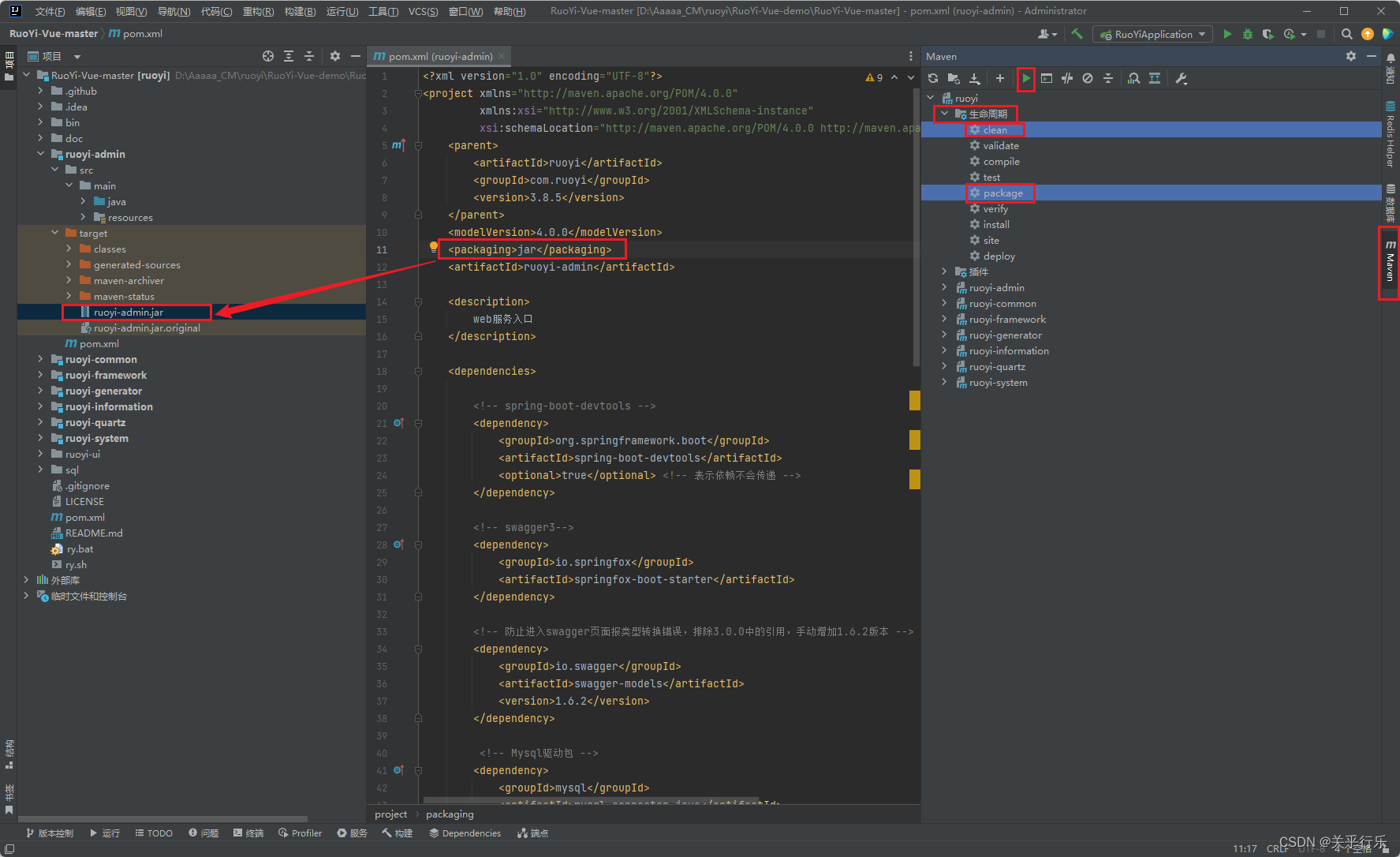Open Maven panel gear options
Image resolution: width=1400 pixels, height=857 pixels.
1351,56
